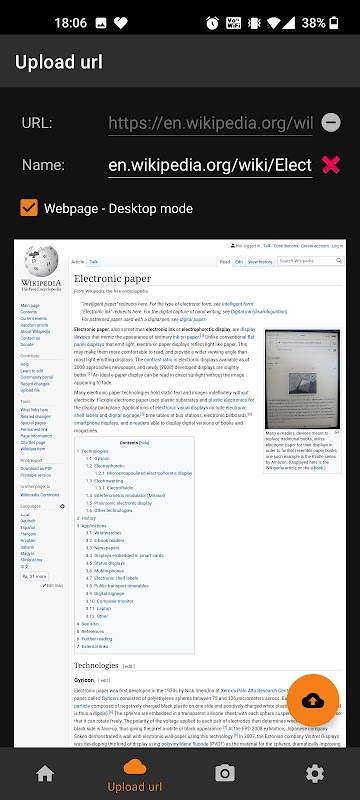Open About Wikipedia sidebar link
360x800 pixels.
(x=35, y=331)
